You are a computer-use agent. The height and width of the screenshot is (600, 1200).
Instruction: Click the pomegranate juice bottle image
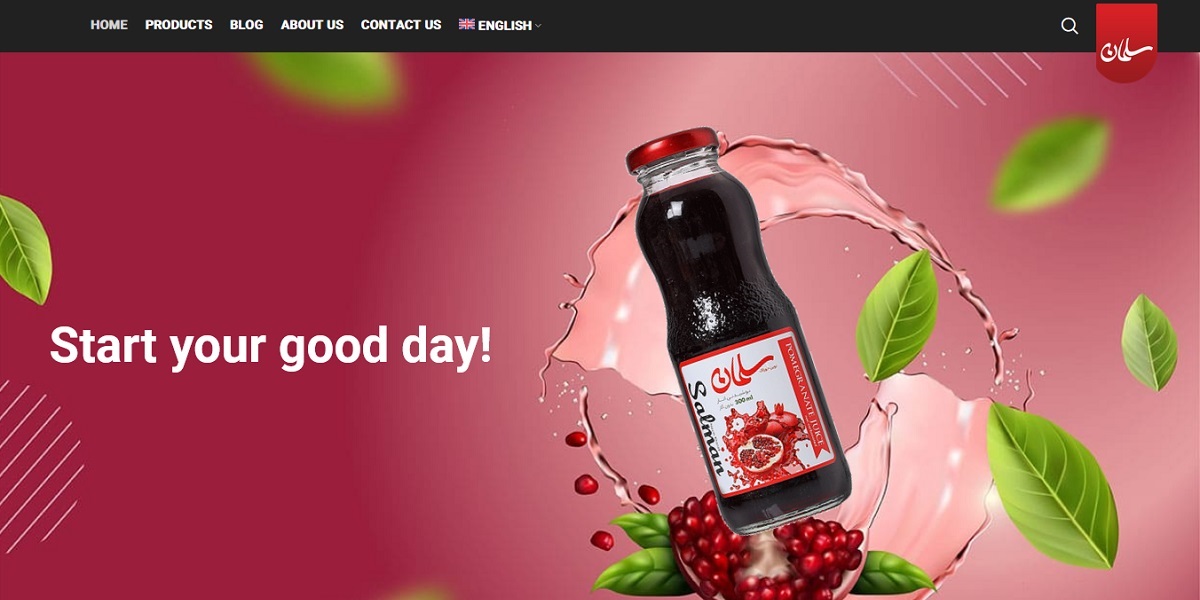click(736, 330)
